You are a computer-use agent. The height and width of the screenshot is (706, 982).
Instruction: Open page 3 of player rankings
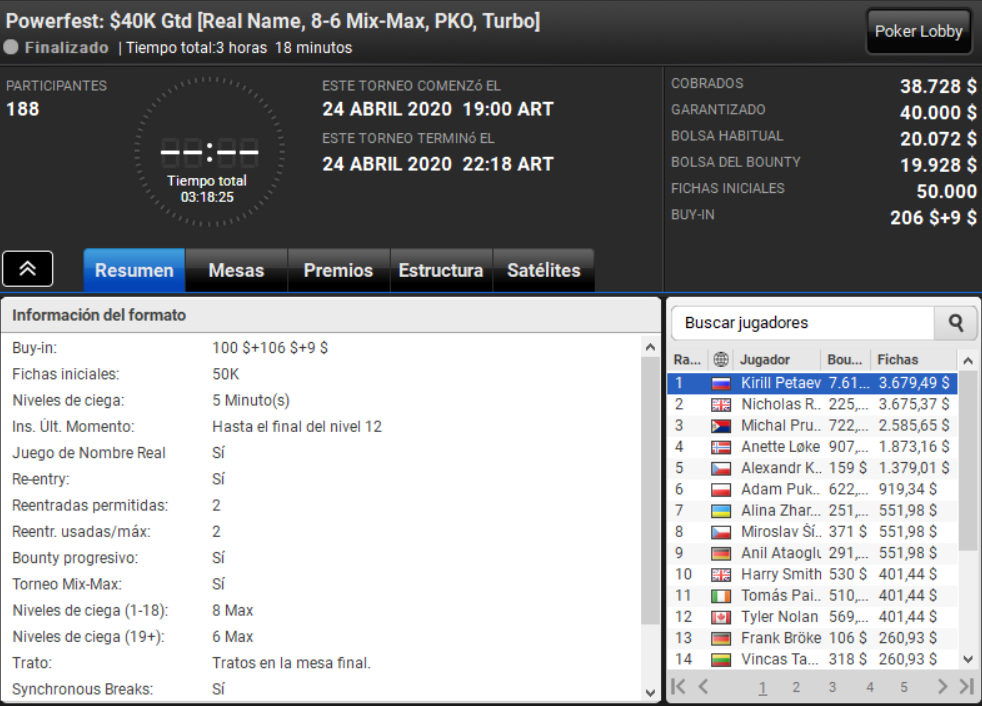click(832, 687)
